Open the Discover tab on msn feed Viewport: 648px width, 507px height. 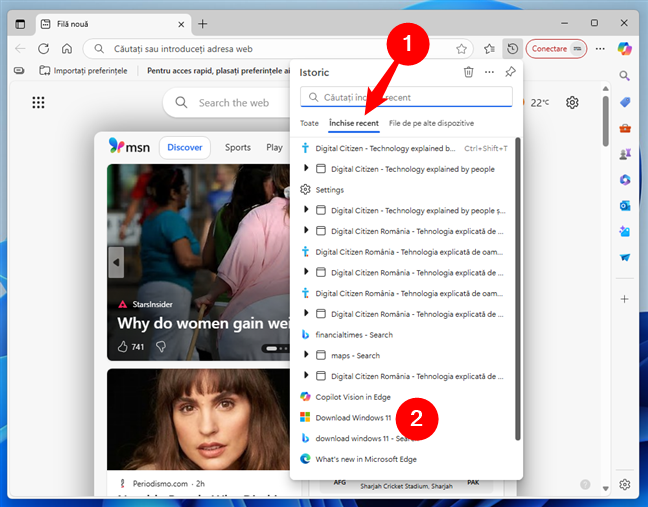pos(184,147)
